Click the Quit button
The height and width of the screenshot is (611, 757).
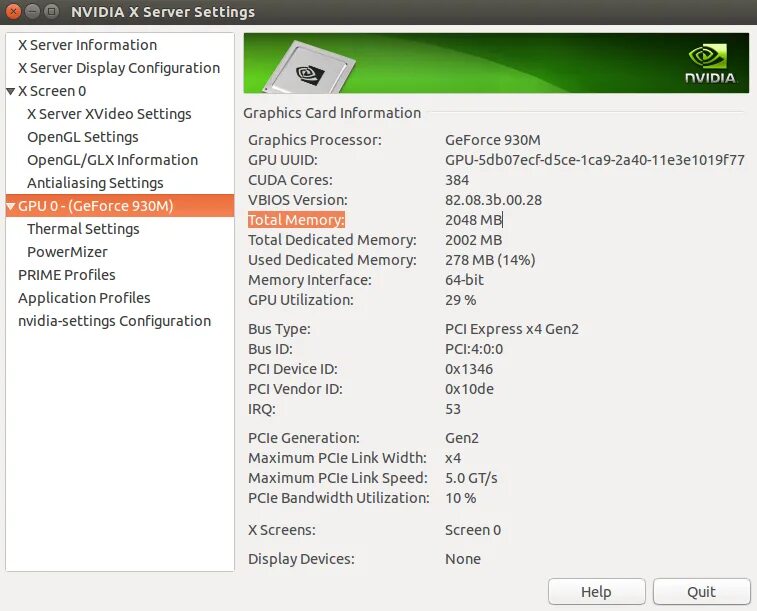pyautogui.click(x=701, y=592)
